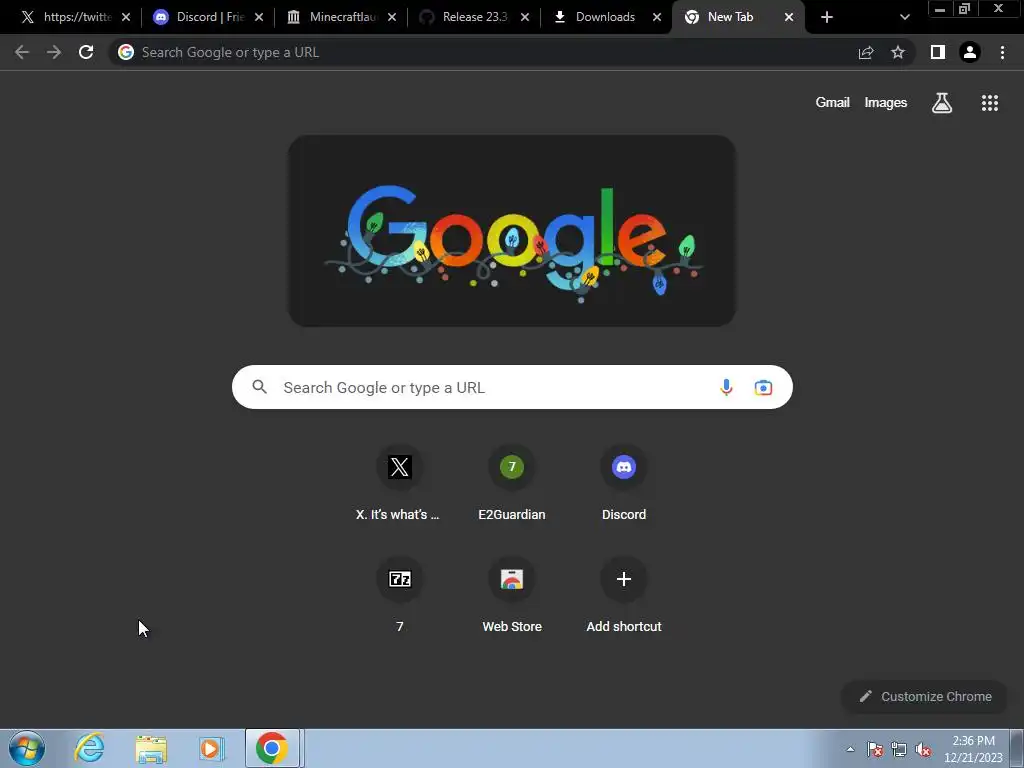
Task: Click the Google holiday lights doodle
Action: point(512,231)
